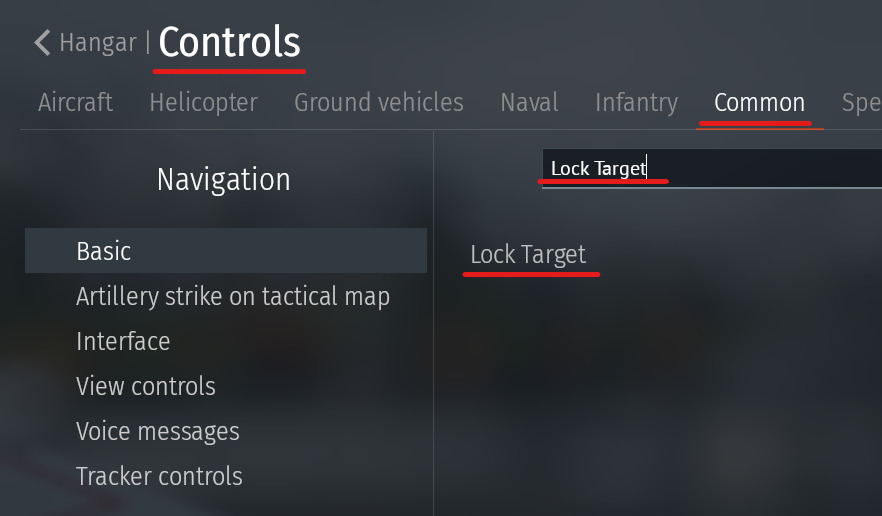Go to the Voice messages section

[157, 432]
